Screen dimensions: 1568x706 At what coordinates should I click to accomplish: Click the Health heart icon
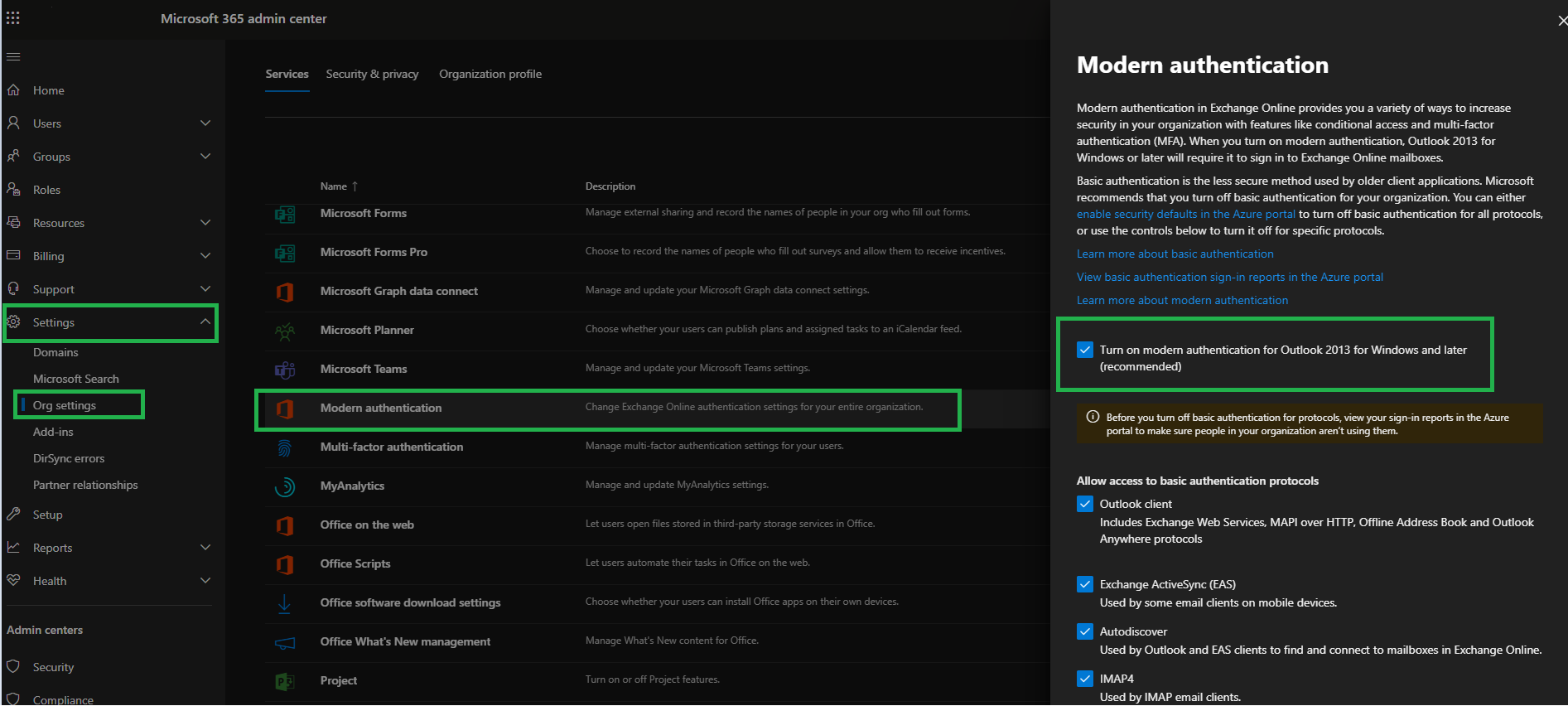click(13, 580)
